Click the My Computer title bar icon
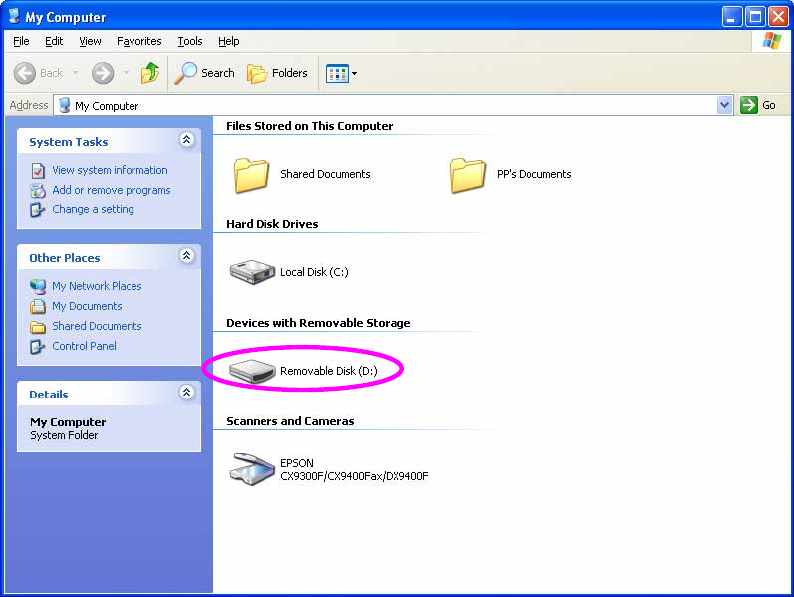 [14, 16]
